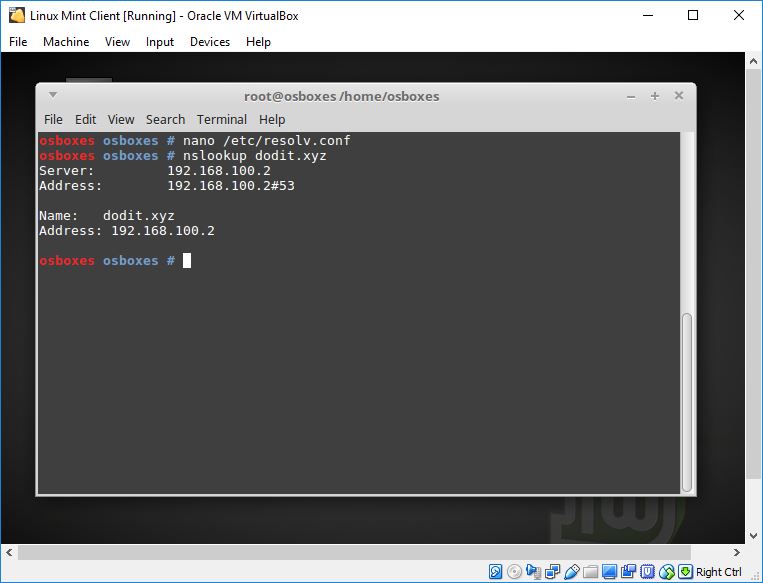Minimize the terminal window
The width and height of the screenshot is (763, 583).
pyautogui.click(x=631, y=96)
